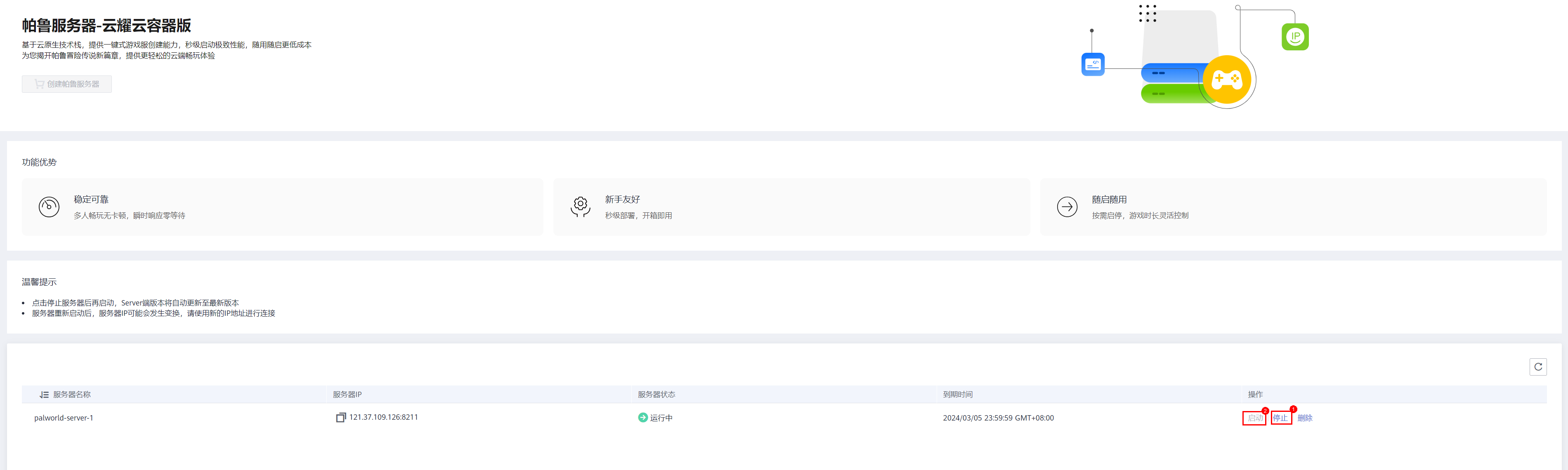Click the 删除 link to delete server
1568x470 pixels.
tap(1304, 418)
